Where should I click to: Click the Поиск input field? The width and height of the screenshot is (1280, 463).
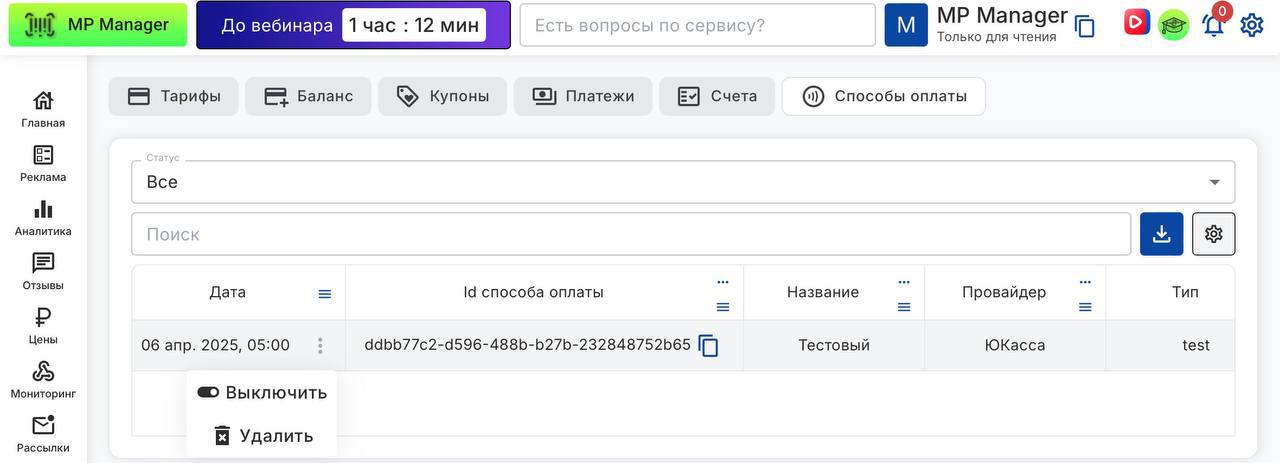pyautogui.click(x=630, y=234)
